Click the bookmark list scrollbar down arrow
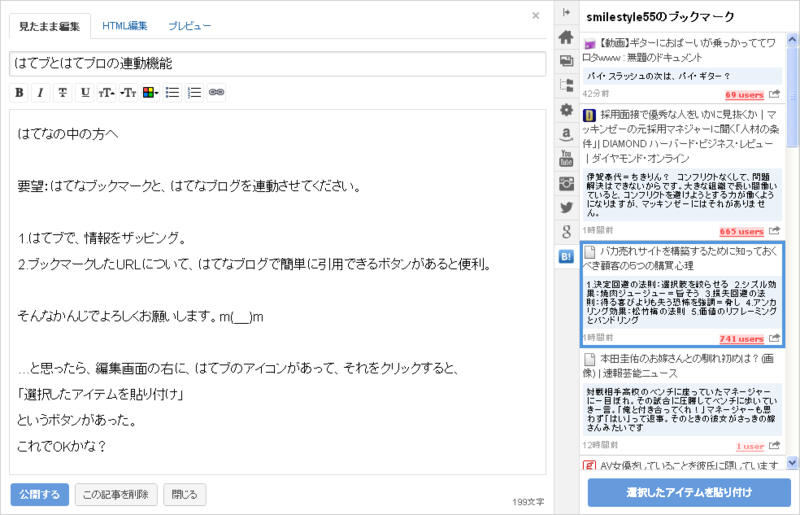Viewport: 800px width, 515px height. click(792, 462)
